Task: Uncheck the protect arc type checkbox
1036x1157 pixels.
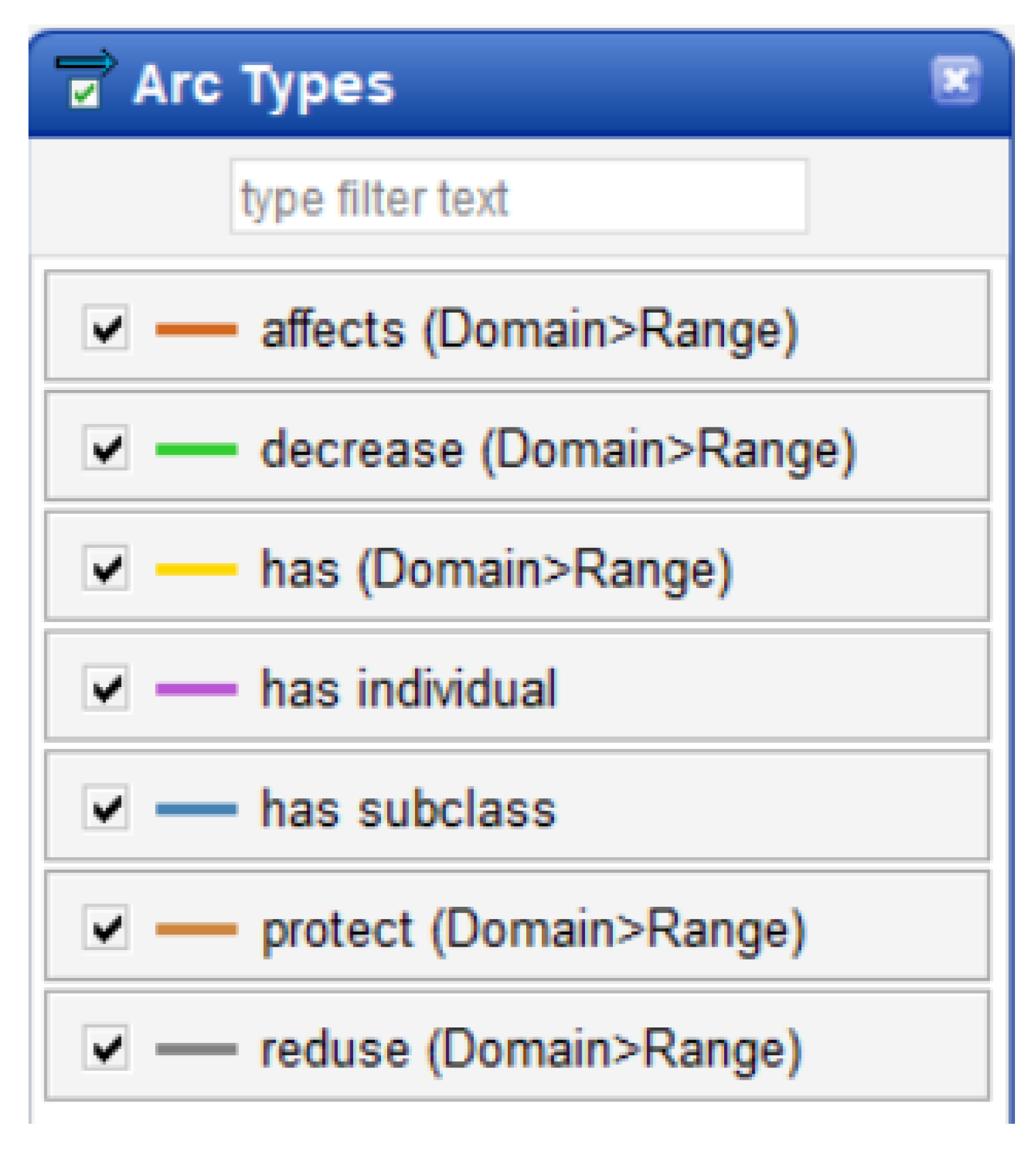Action: pyautogui.click(x=106, y=928)
